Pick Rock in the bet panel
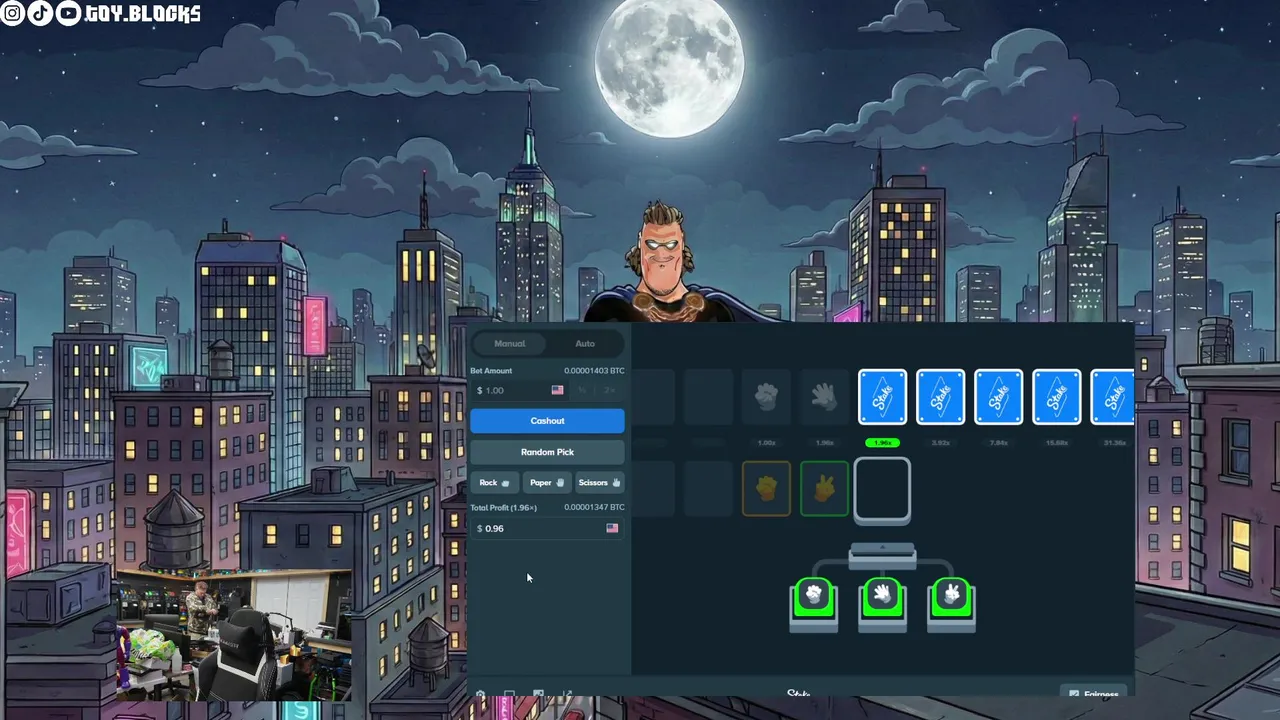This screenshot has height=720, width=1280. tap(495, 483)
